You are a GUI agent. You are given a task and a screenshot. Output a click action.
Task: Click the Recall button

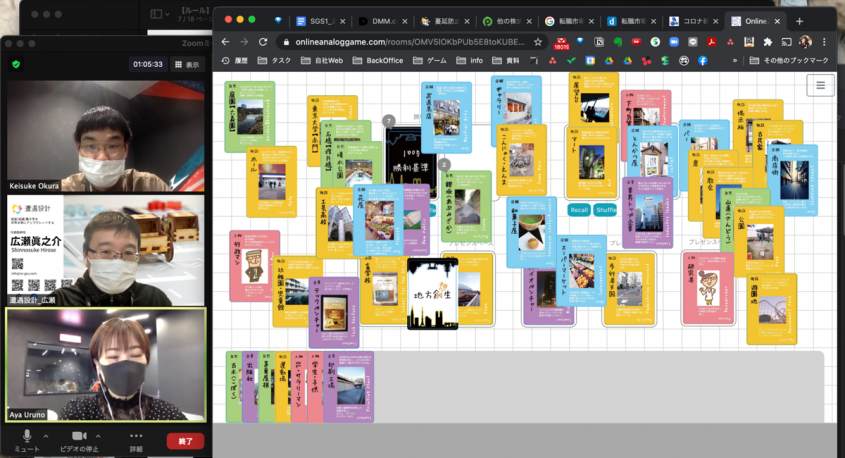(579, 210)
